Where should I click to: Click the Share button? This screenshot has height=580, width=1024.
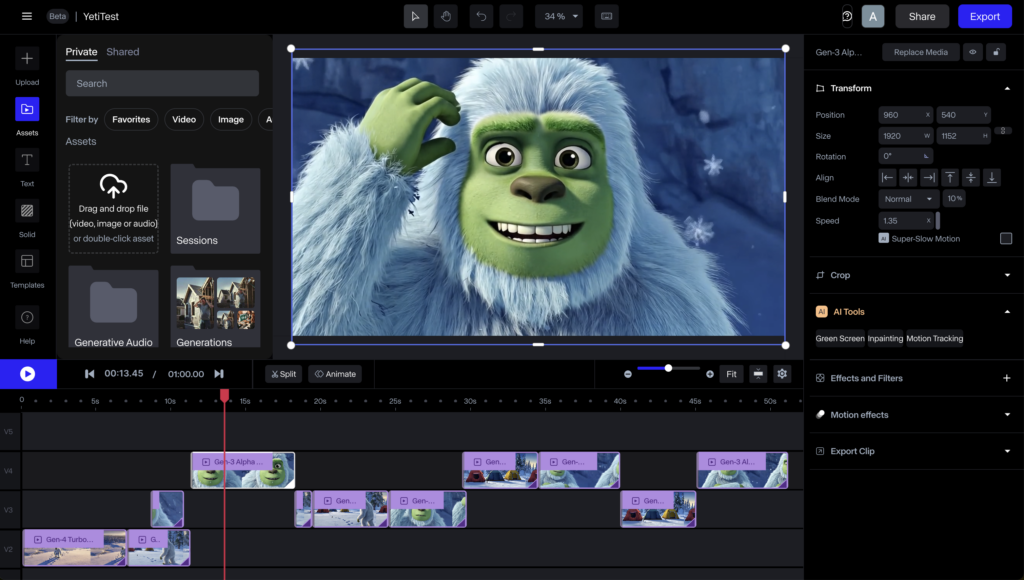[x=922, y=16]
